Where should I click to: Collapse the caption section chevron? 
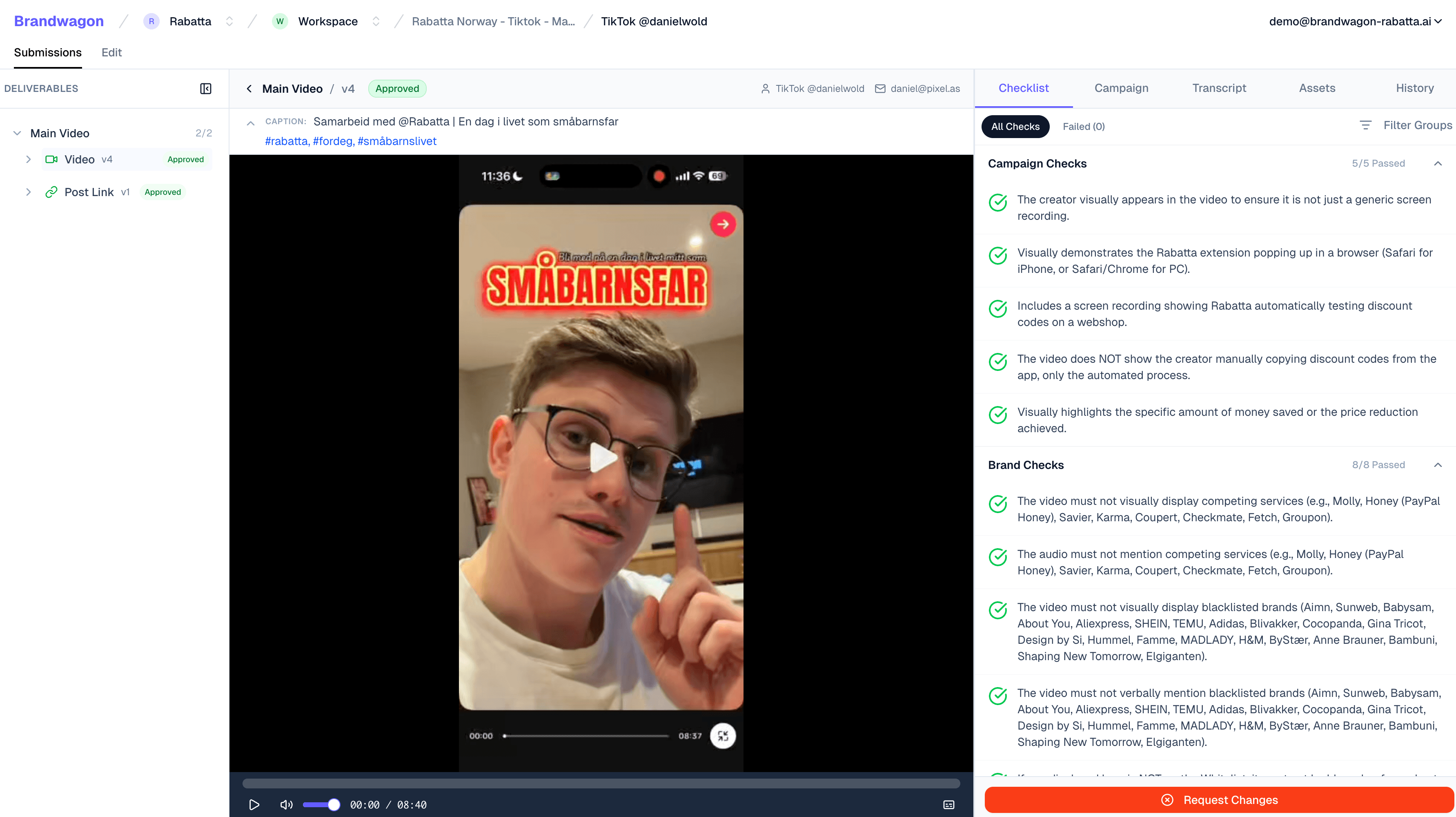[250, 123]
